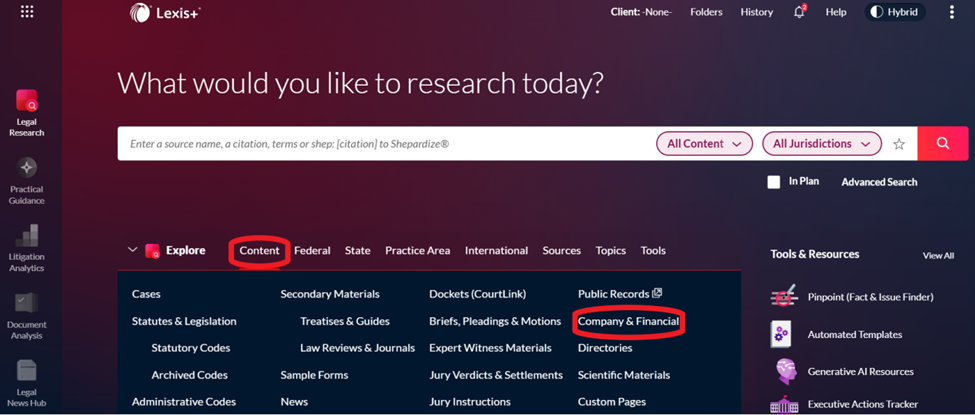Select the State tab
Image resolution: width=975 pixels, height=415 pixels.
tap(358, 251)
